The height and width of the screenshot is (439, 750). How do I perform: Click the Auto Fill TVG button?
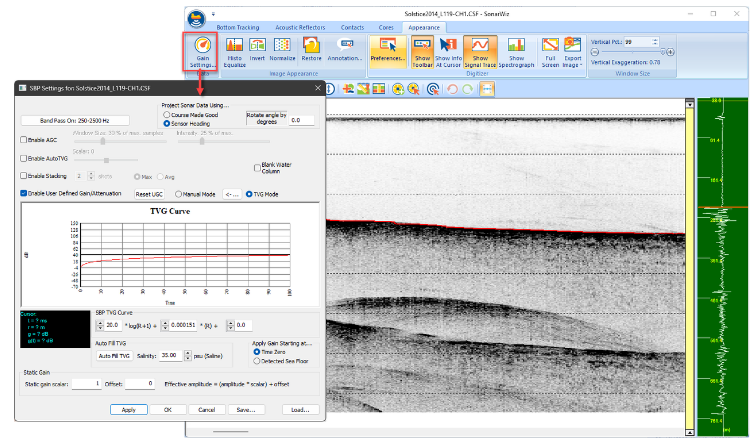pos(114,356)
